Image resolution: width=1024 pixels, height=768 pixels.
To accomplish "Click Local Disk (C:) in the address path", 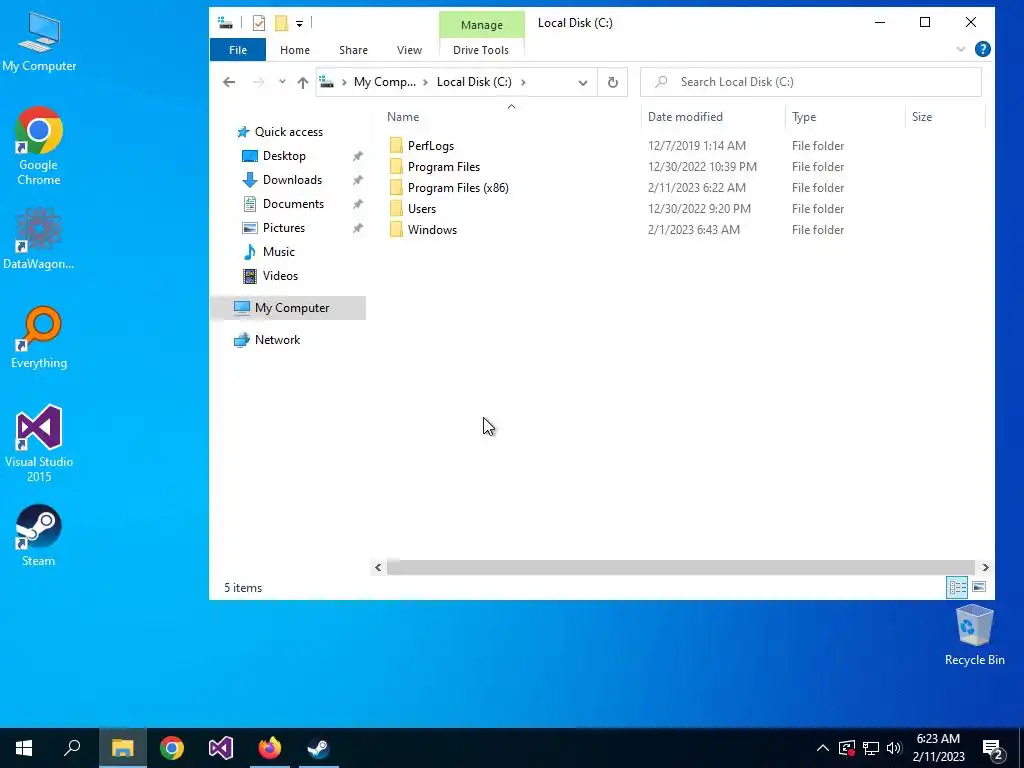I will (474, 82).
